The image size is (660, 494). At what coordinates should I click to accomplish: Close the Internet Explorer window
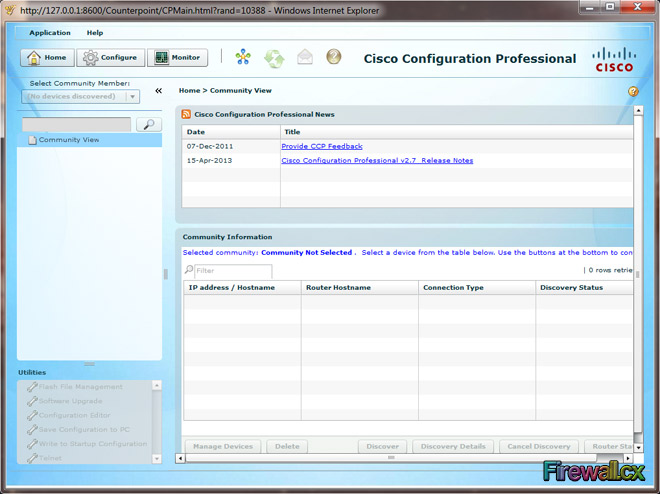coord(637,7)
